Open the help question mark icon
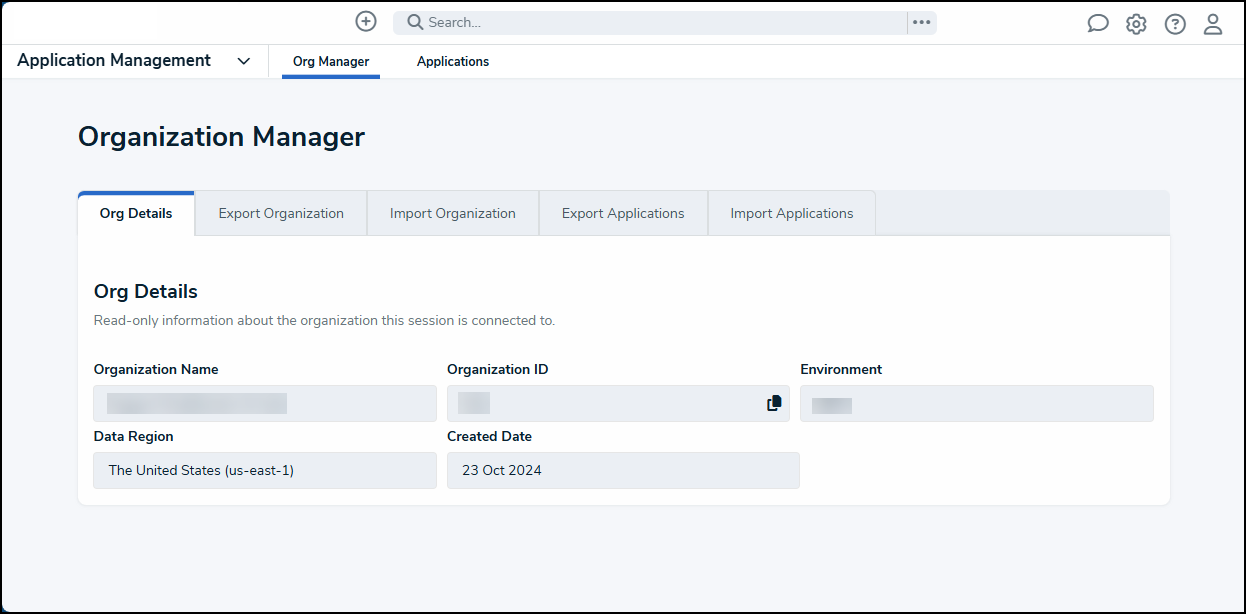The width and height of the screenshot is (1246, 614). tap(1175, 24)
